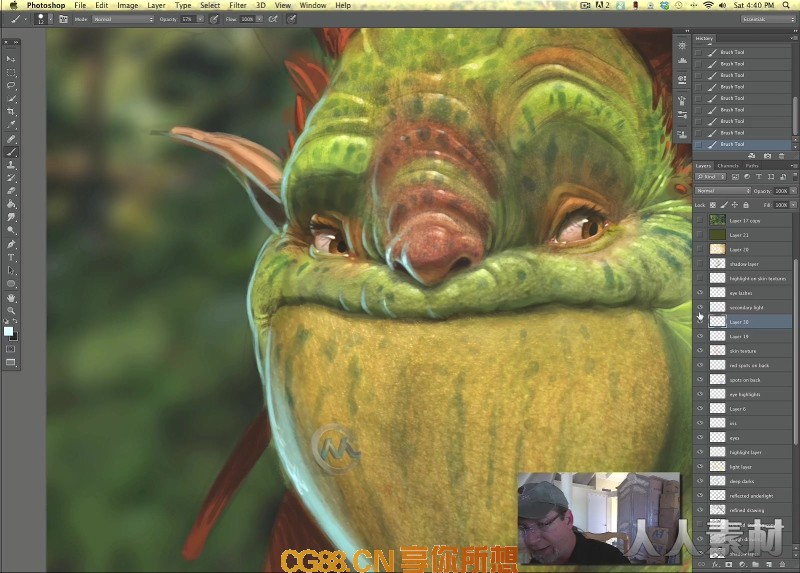This screenshot has width=800, height=573.
Task: Select the History Brush tool
Action: 11,178
